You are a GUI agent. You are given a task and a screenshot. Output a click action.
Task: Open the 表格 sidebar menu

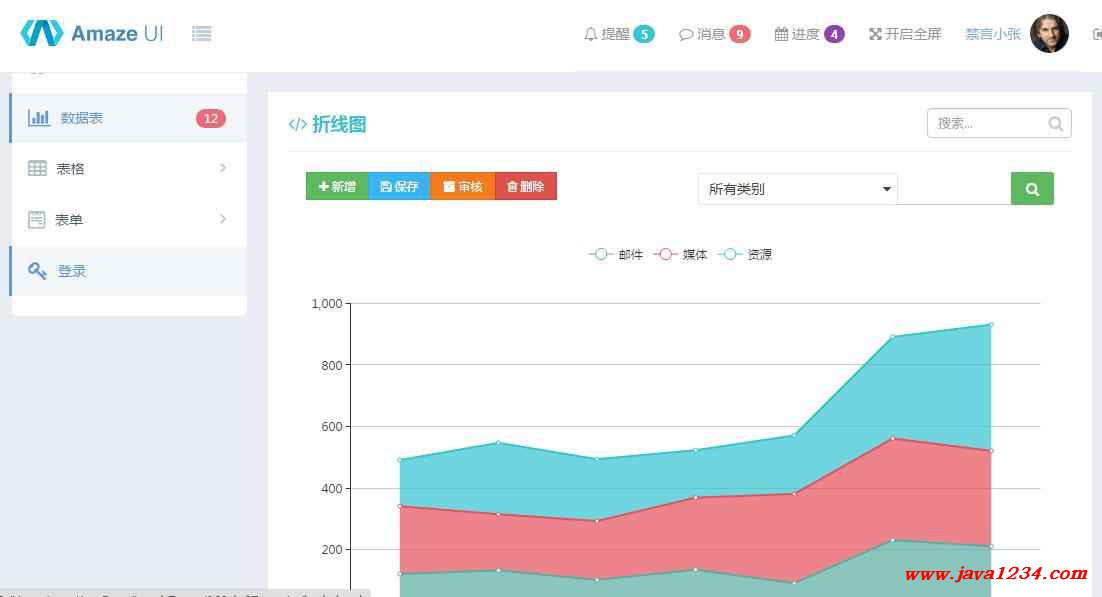tap(129, 168)
